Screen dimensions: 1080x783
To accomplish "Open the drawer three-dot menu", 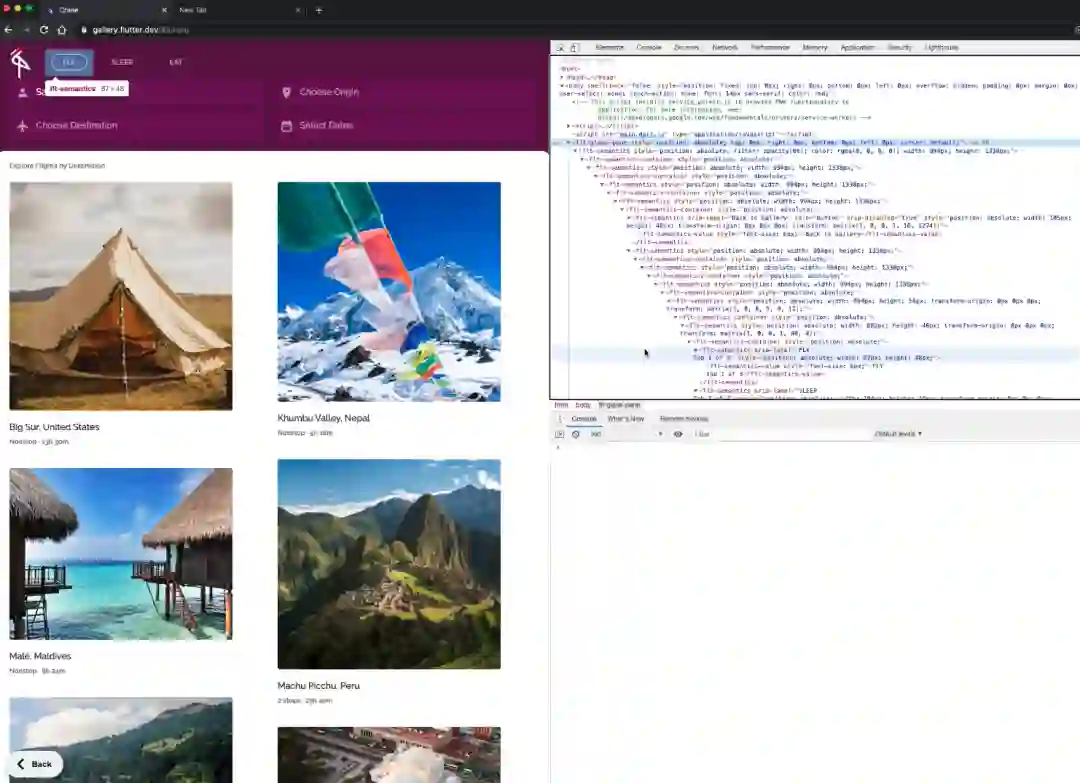I will click(559, 419).
